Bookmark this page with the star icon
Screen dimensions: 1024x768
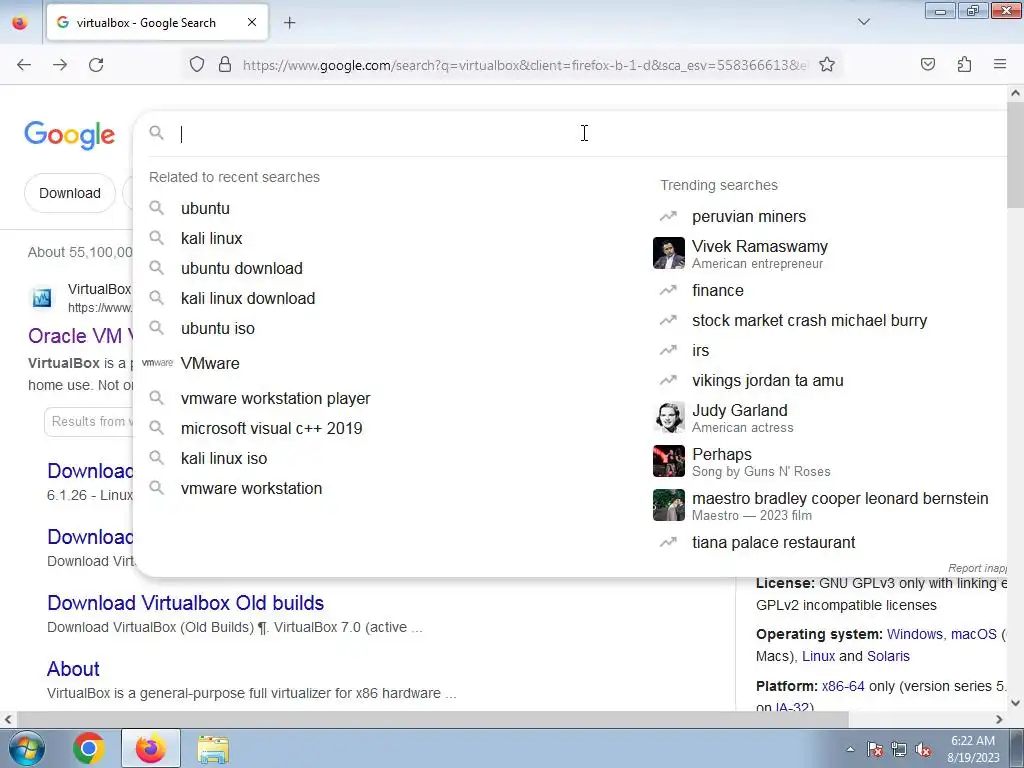click(827, 65)
